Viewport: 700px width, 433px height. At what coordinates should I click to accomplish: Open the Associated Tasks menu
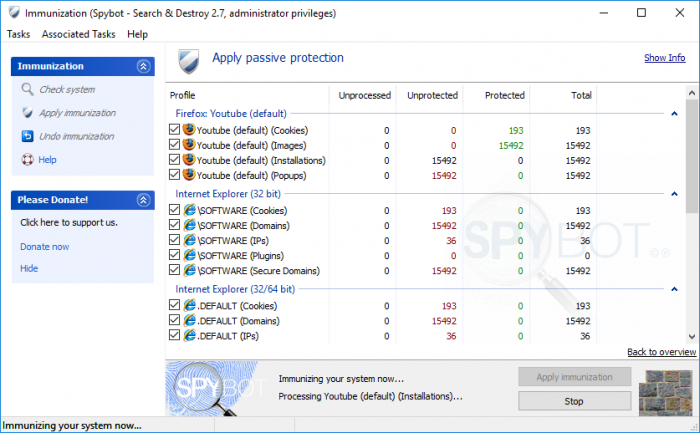(79, 34)
